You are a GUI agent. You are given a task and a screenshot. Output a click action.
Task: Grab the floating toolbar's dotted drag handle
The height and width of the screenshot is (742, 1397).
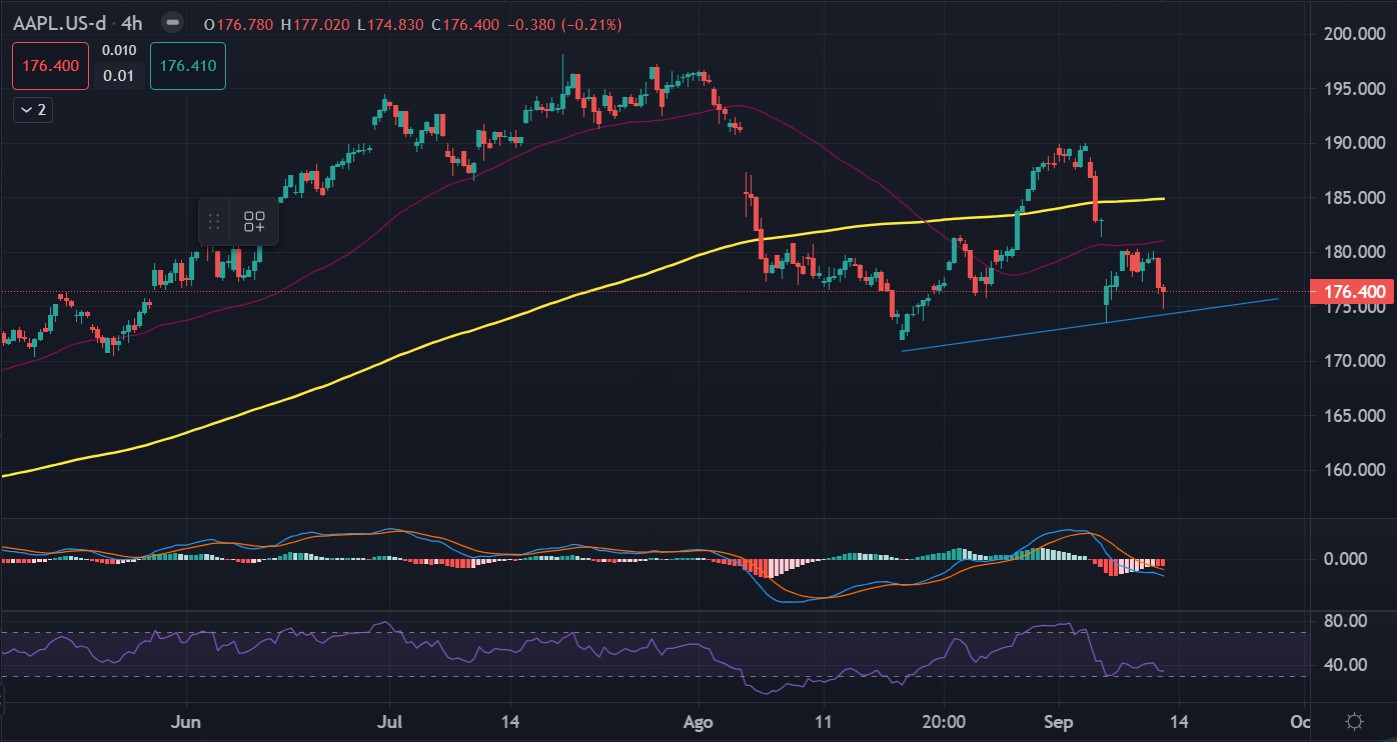pos(214,222)
